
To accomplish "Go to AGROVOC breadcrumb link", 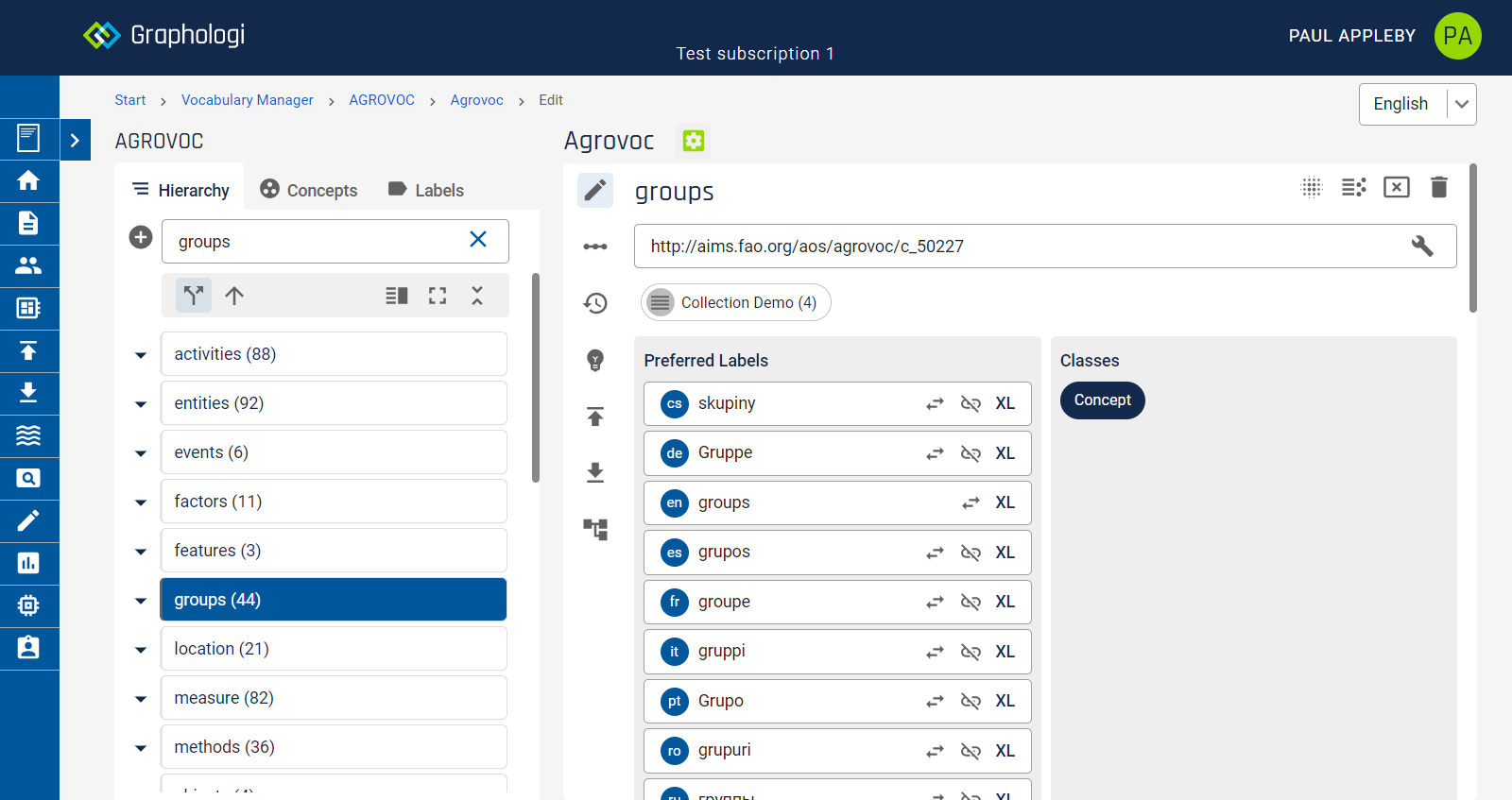I will tap(382, 100).
